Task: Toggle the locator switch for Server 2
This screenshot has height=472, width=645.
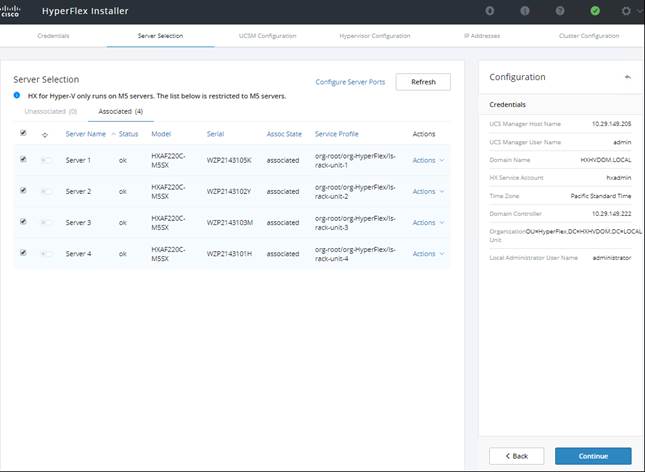Action: coord(46,191)
